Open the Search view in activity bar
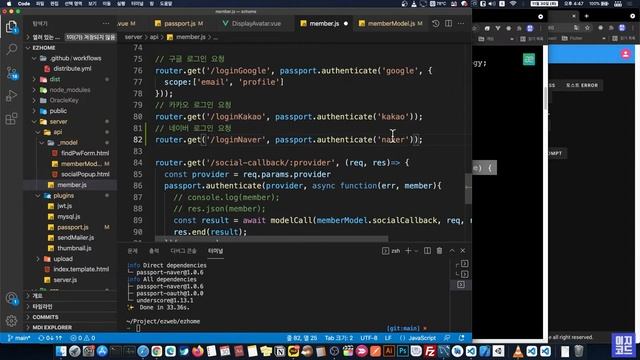Viewport: 640px width, 360px height. (x=11, y=50)
